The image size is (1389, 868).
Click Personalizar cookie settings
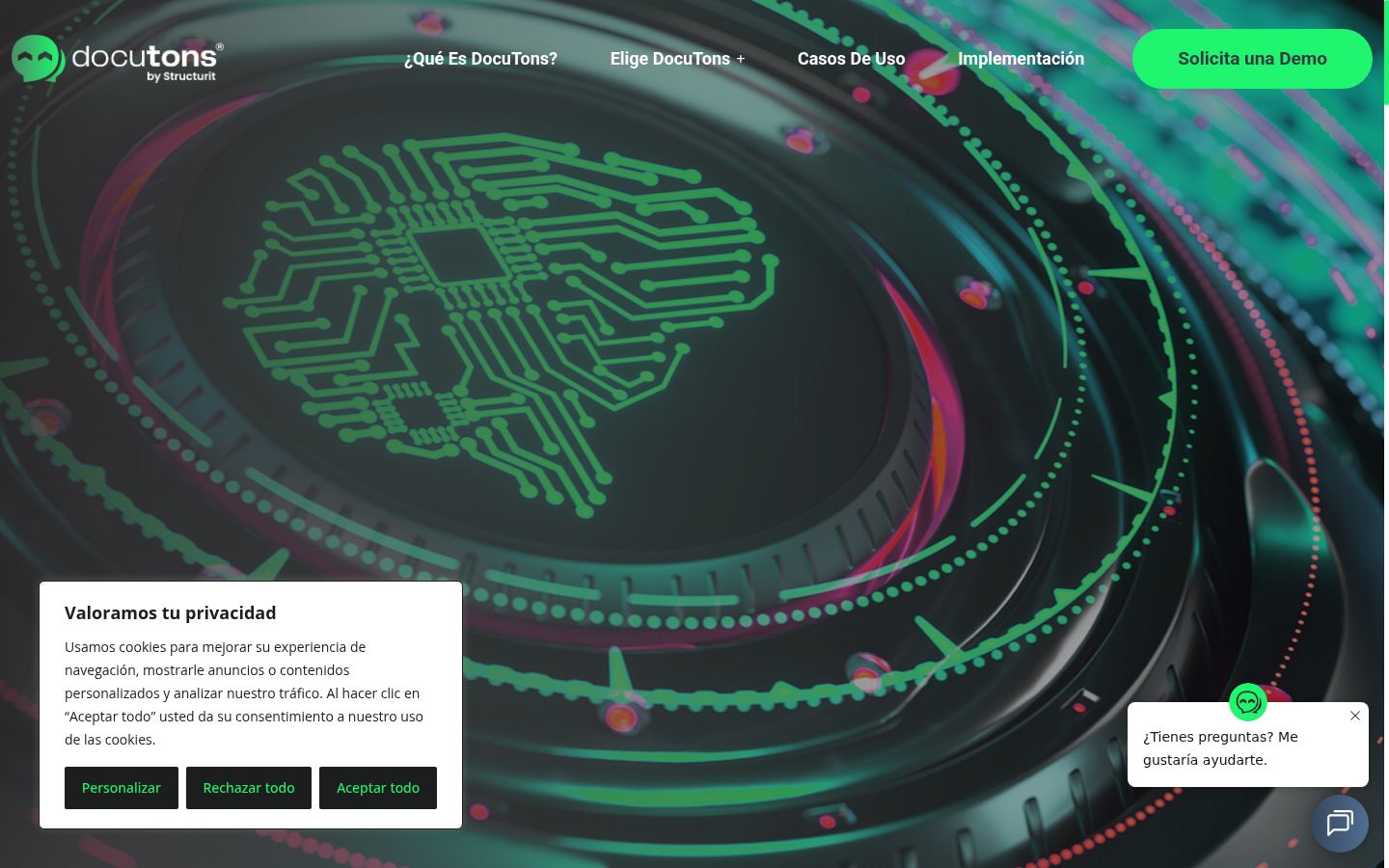[122, 788]
